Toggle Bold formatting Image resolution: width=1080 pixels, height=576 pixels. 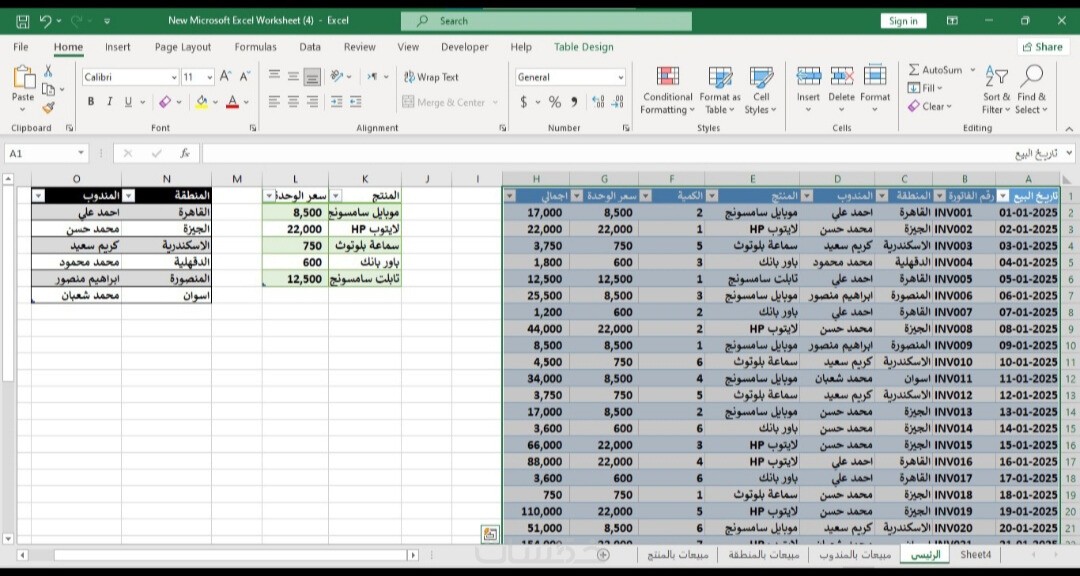pos(90,102)
